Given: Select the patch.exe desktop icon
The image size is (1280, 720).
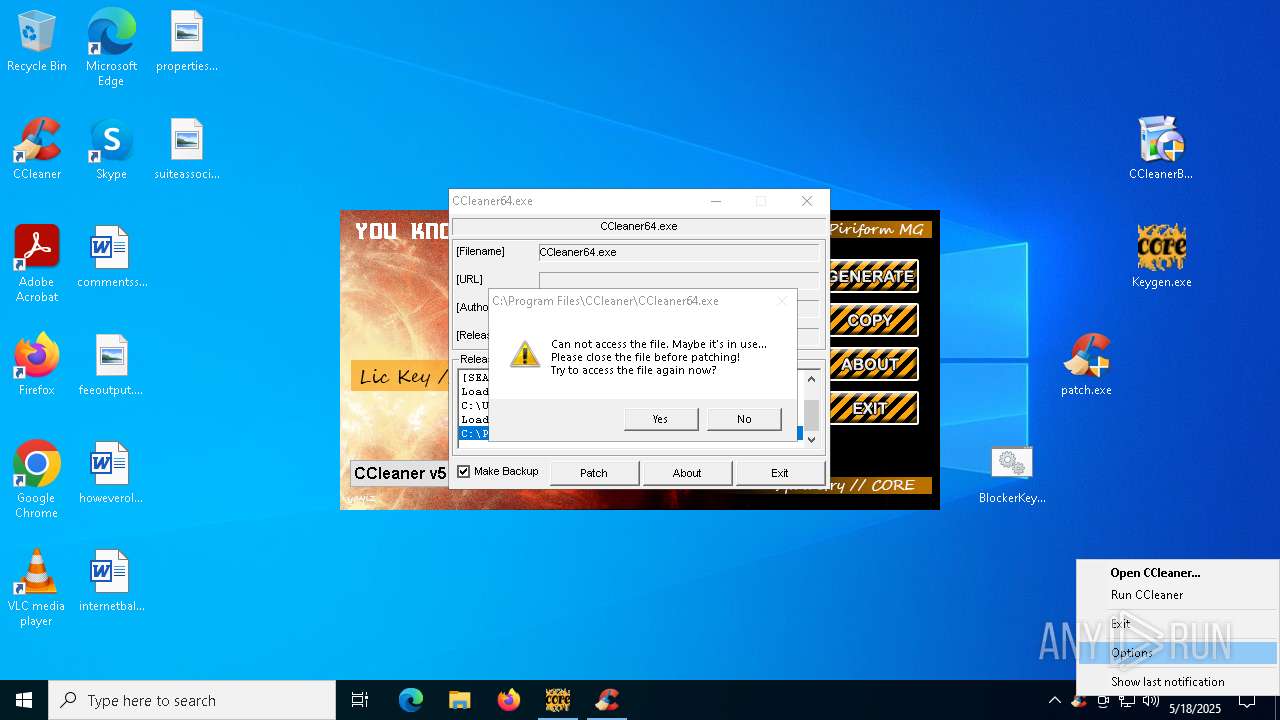Looking at the screenshot, I should click(1087, 366).
